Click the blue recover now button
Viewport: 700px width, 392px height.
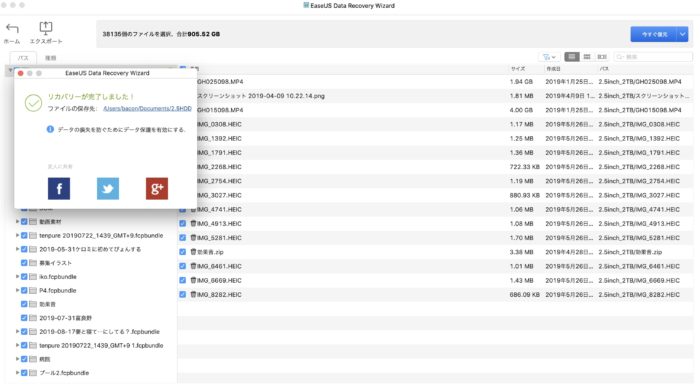pyautogui.click(x=654, y=34)
